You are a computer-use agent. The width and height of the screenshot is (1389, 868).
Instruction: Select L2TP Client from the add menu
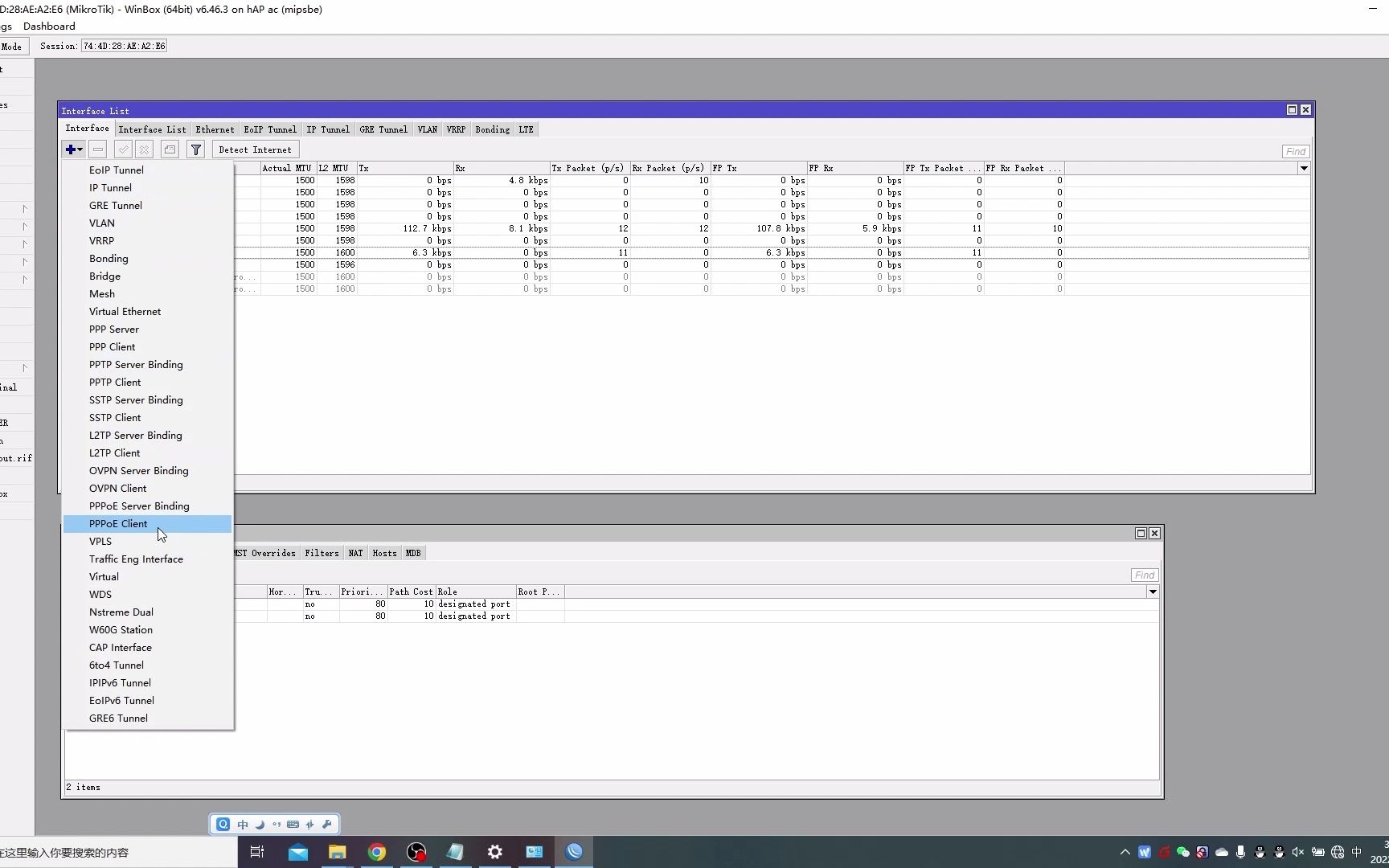click(147, 453)
